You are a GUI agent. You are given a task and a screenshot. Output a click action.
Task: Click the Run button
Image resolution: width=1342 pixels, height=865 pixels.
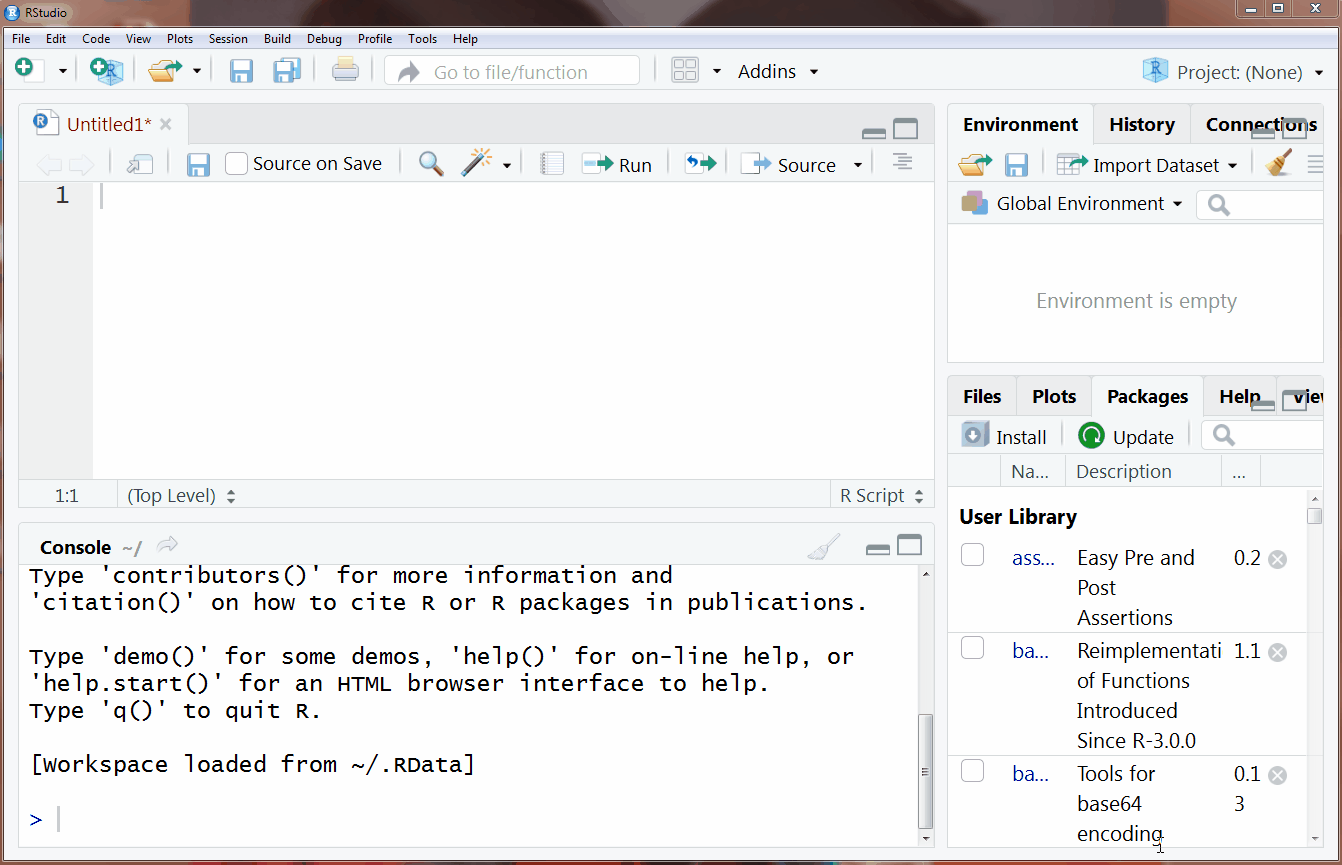[x=617, y=165]
